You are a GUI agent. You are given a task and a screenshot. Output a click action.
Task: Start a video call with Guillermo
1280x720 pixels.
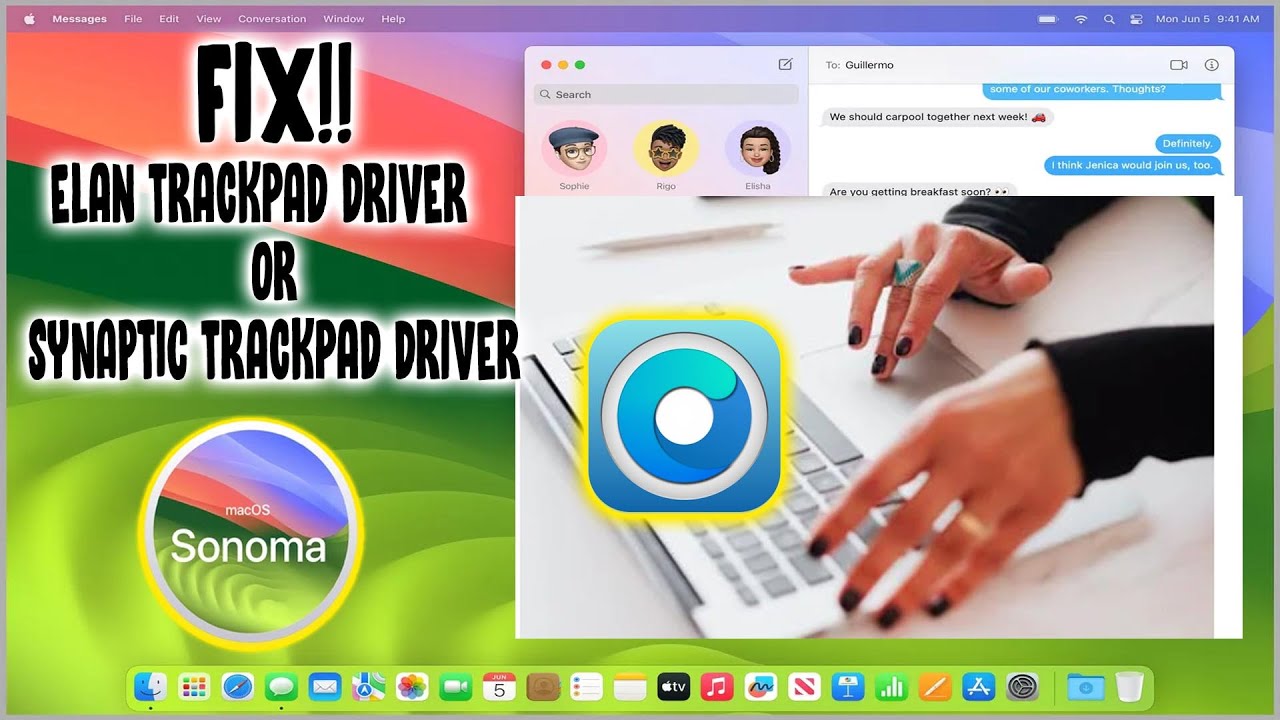click(1179, 65)
